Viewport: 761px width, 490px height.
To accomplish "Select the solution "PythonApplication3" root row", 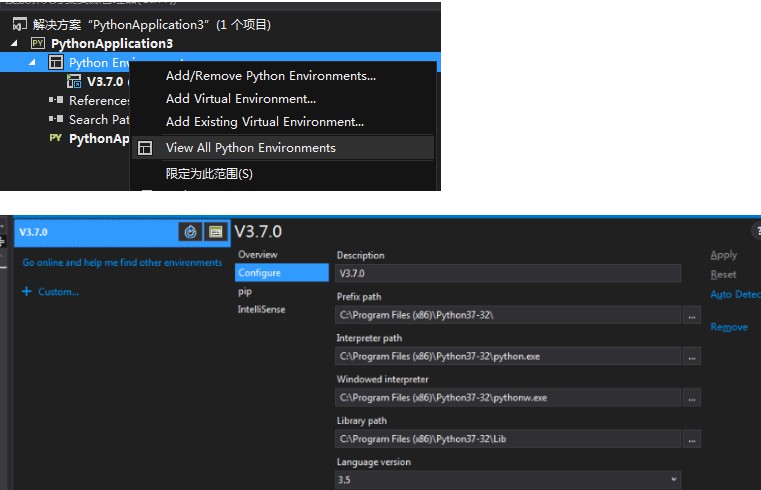I will click(x=151, y=24).
